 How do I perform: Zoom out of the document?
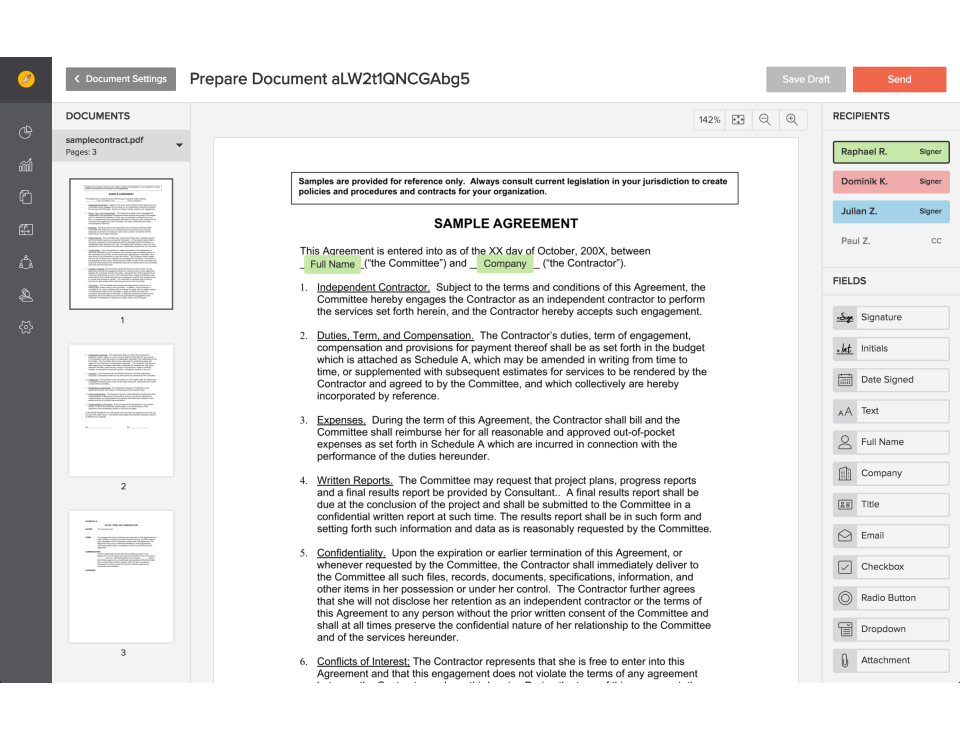765,119
